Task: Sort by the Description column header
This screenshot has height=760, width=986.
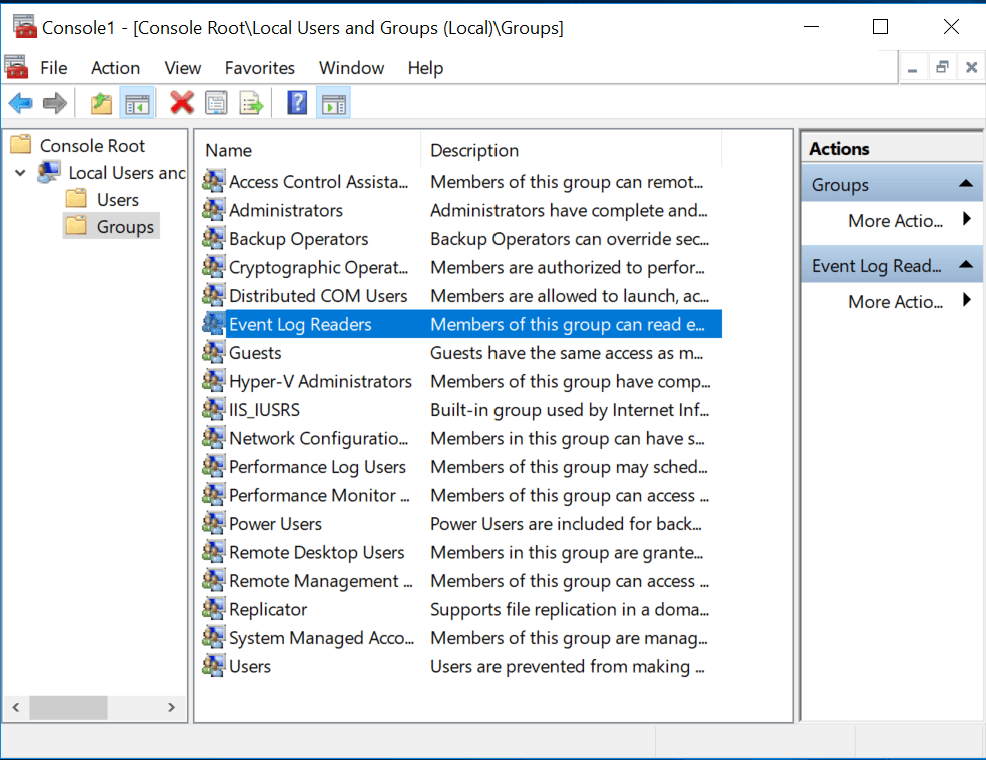Action: 475,151
